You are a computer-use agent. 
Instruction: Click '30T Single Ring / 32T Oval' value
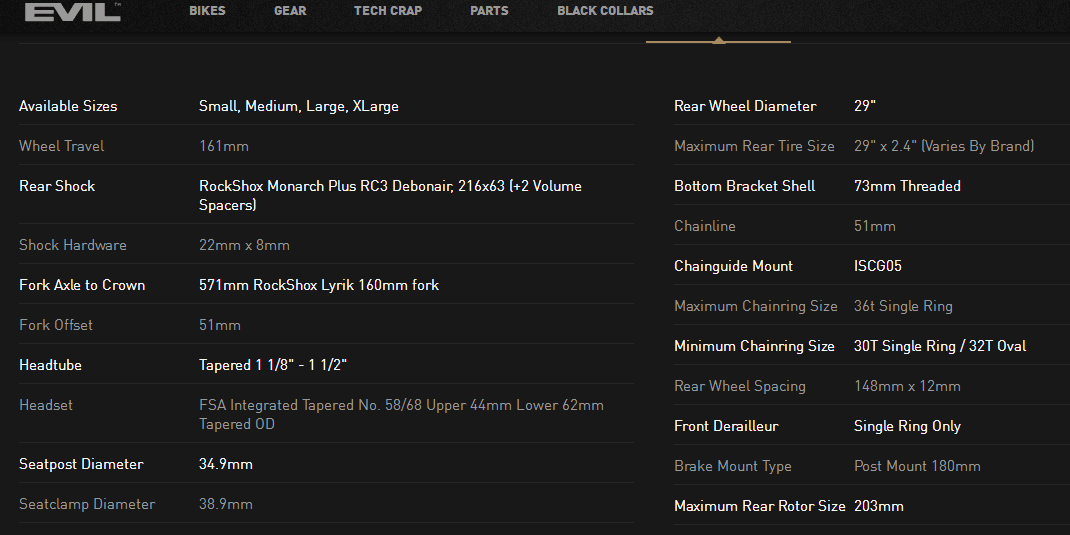(940, 346)
